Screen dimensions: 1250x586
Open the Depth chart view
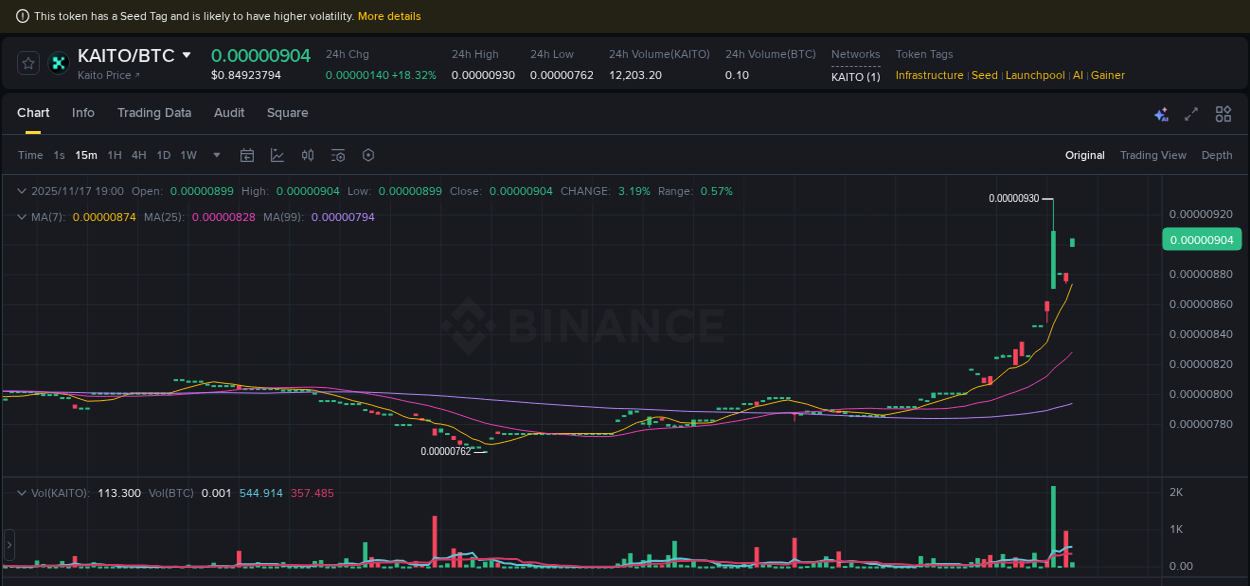point(1217,155)
